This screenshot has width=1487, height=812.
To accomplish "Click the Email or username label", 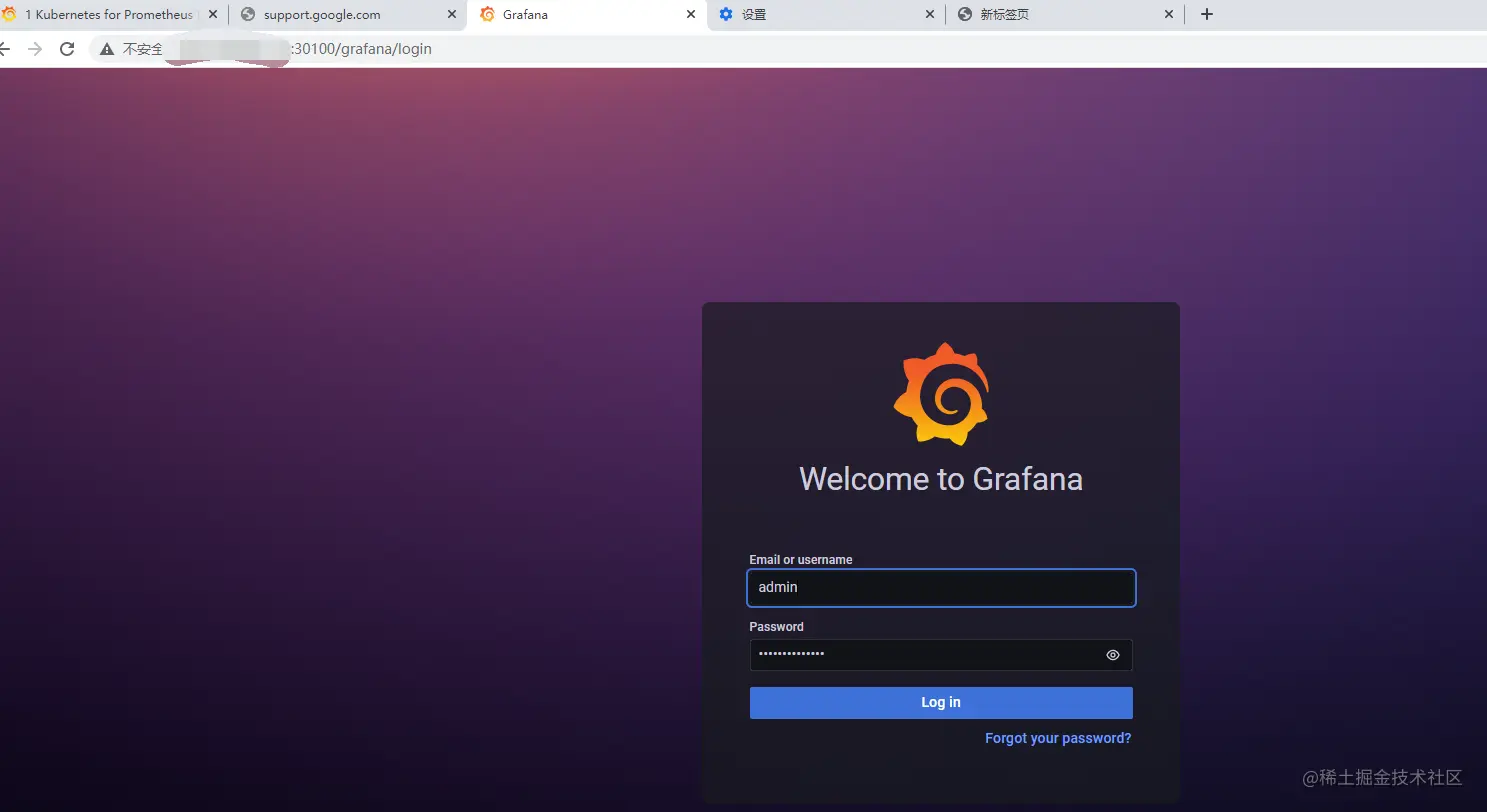I will pos(800,560).
